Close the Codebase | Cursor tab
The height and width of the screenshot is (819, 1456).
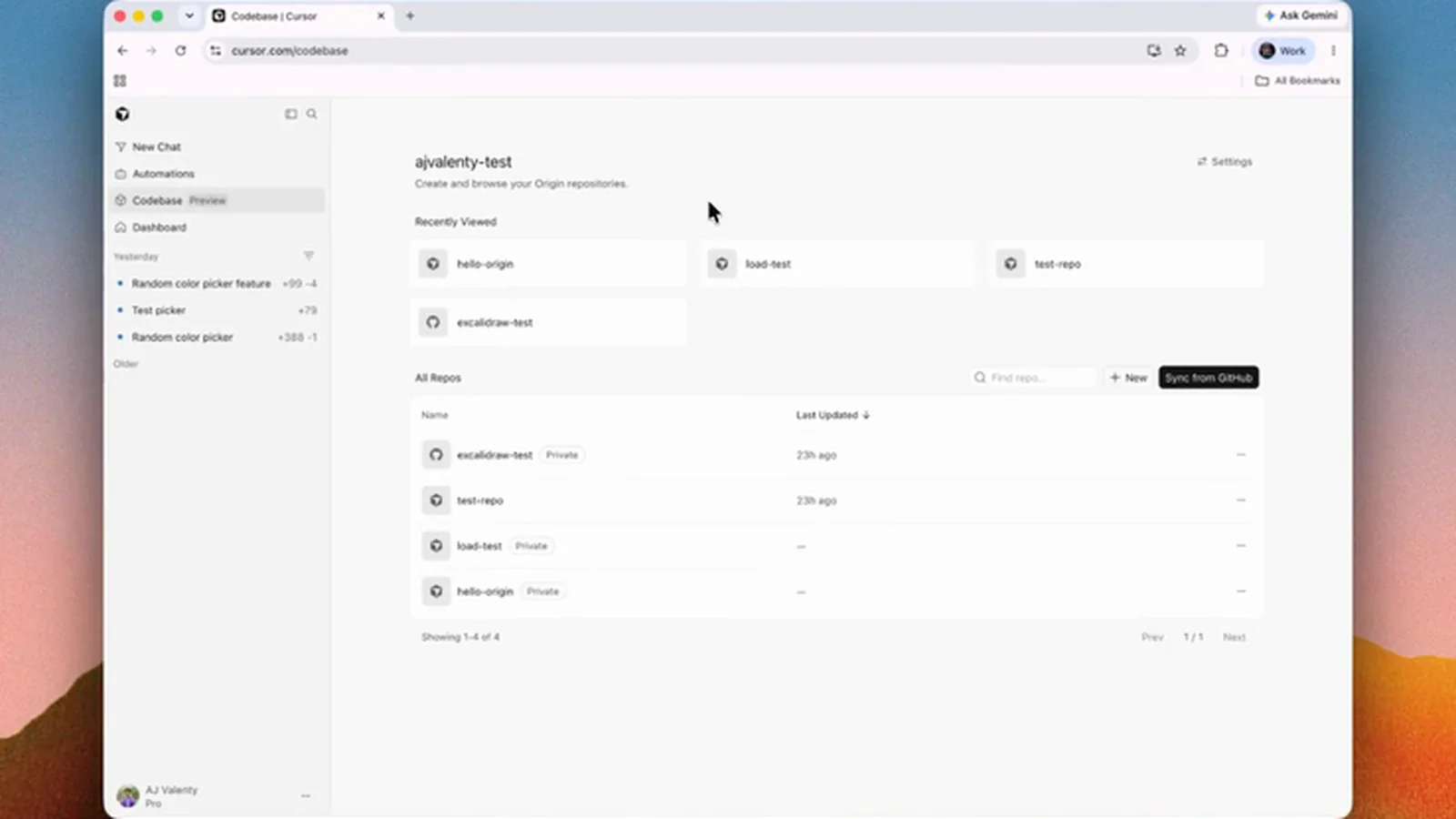[x=381, y=15]
